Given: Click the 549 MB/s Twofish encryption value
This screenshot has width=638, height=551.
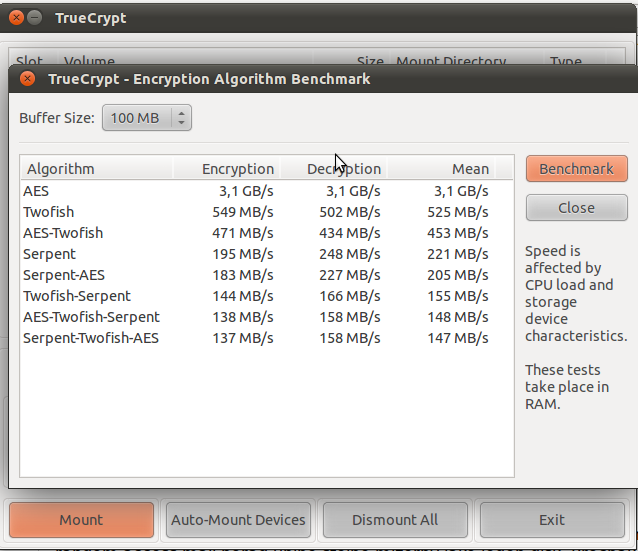Looking at the screenshot, I should click(x=243, y=212).
